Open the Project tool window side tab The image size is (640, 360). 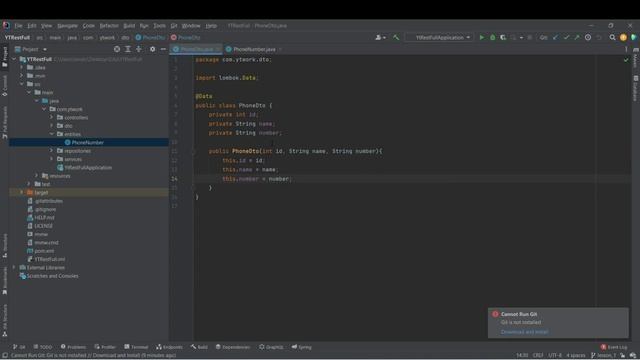[x=4, y=56]
